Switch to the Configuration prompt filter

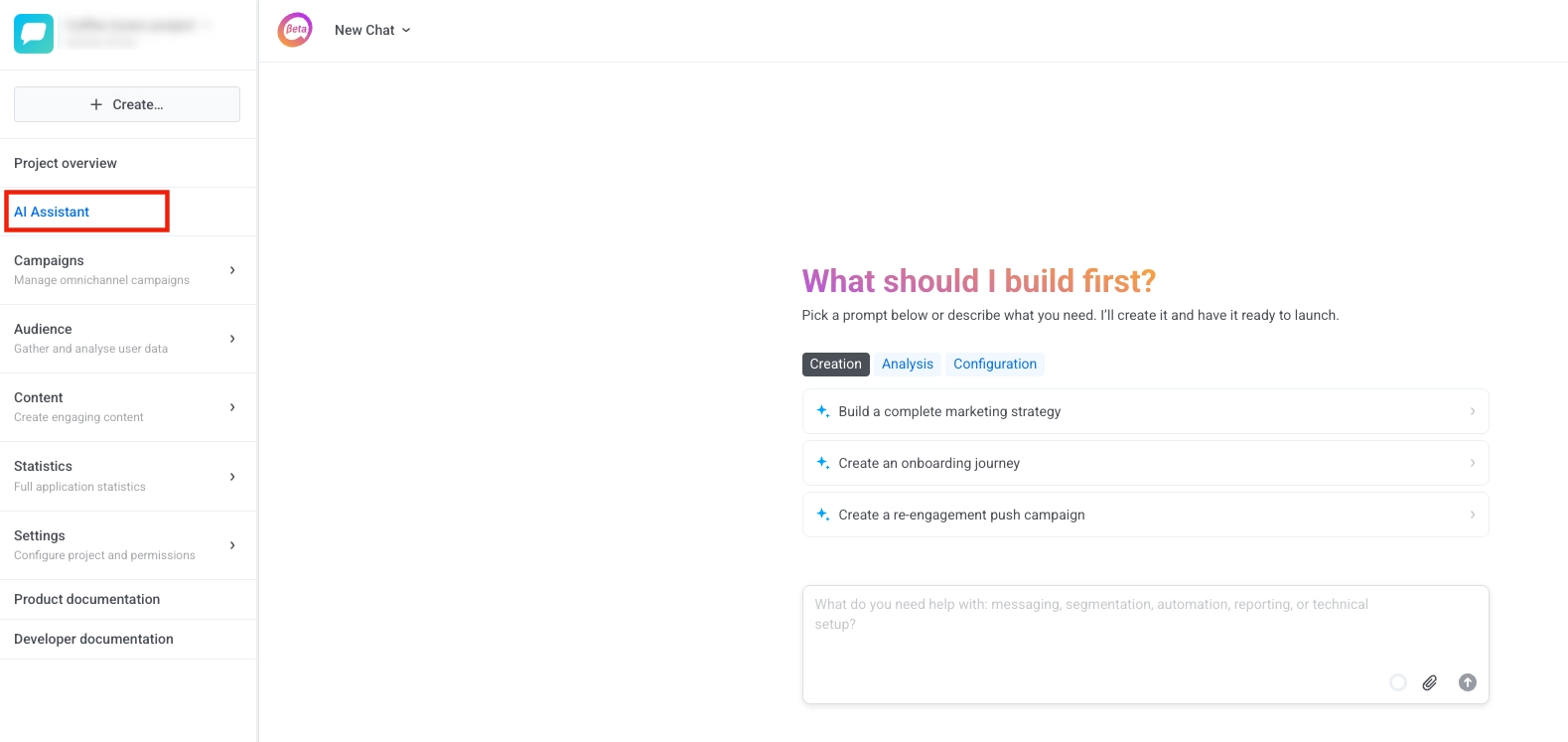click(x=995, y=364)
